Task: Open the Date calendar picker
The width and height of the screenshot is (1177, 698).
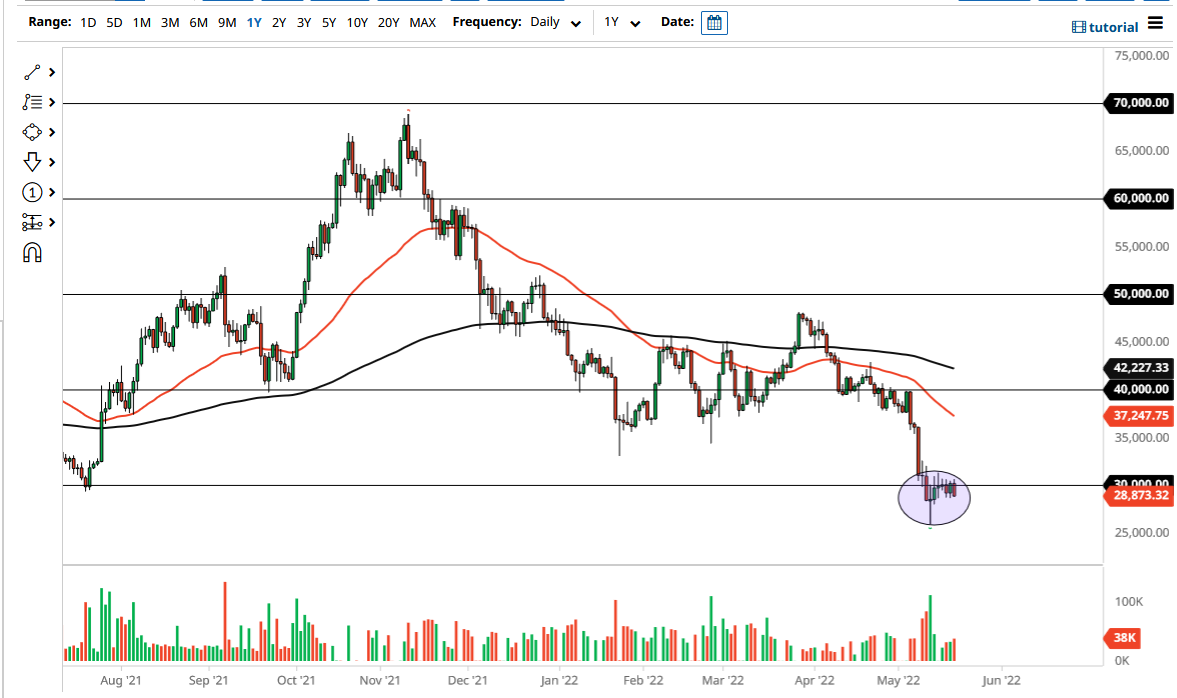Action: [x=713, y=22]
